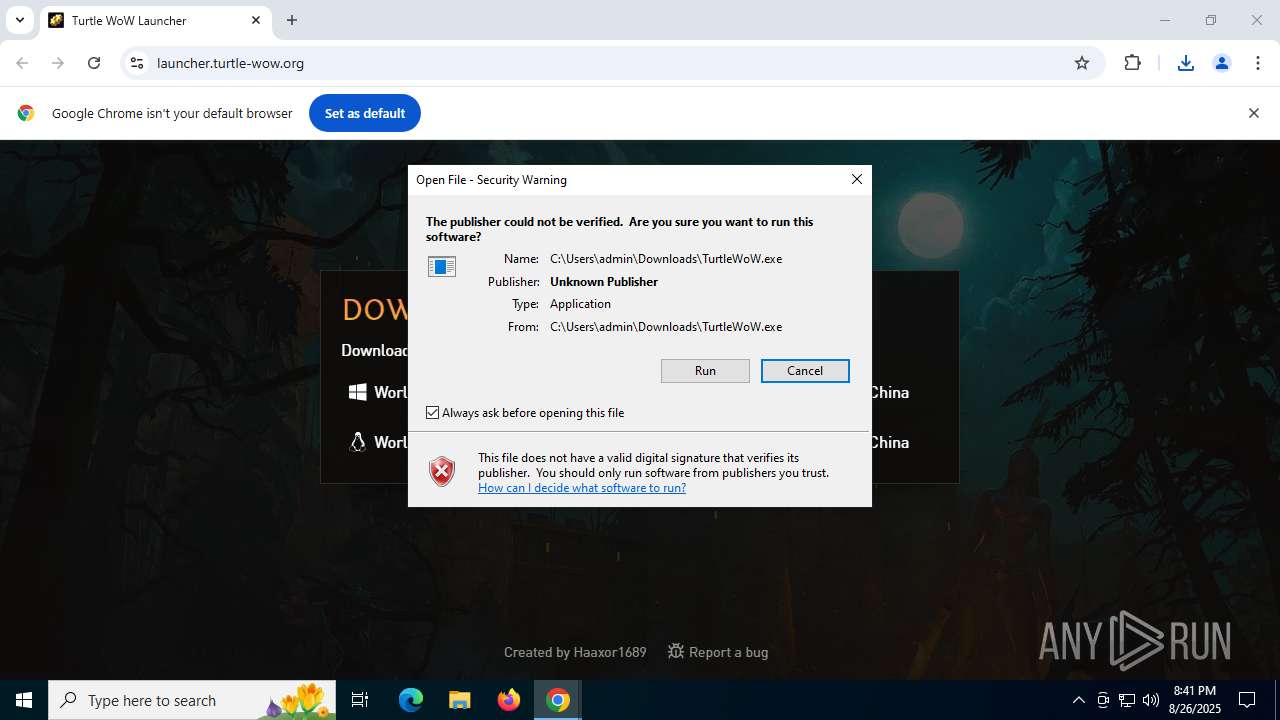Bookmark this page with the star icon
1280x720 pixels.
click(x=1082, y=63)
